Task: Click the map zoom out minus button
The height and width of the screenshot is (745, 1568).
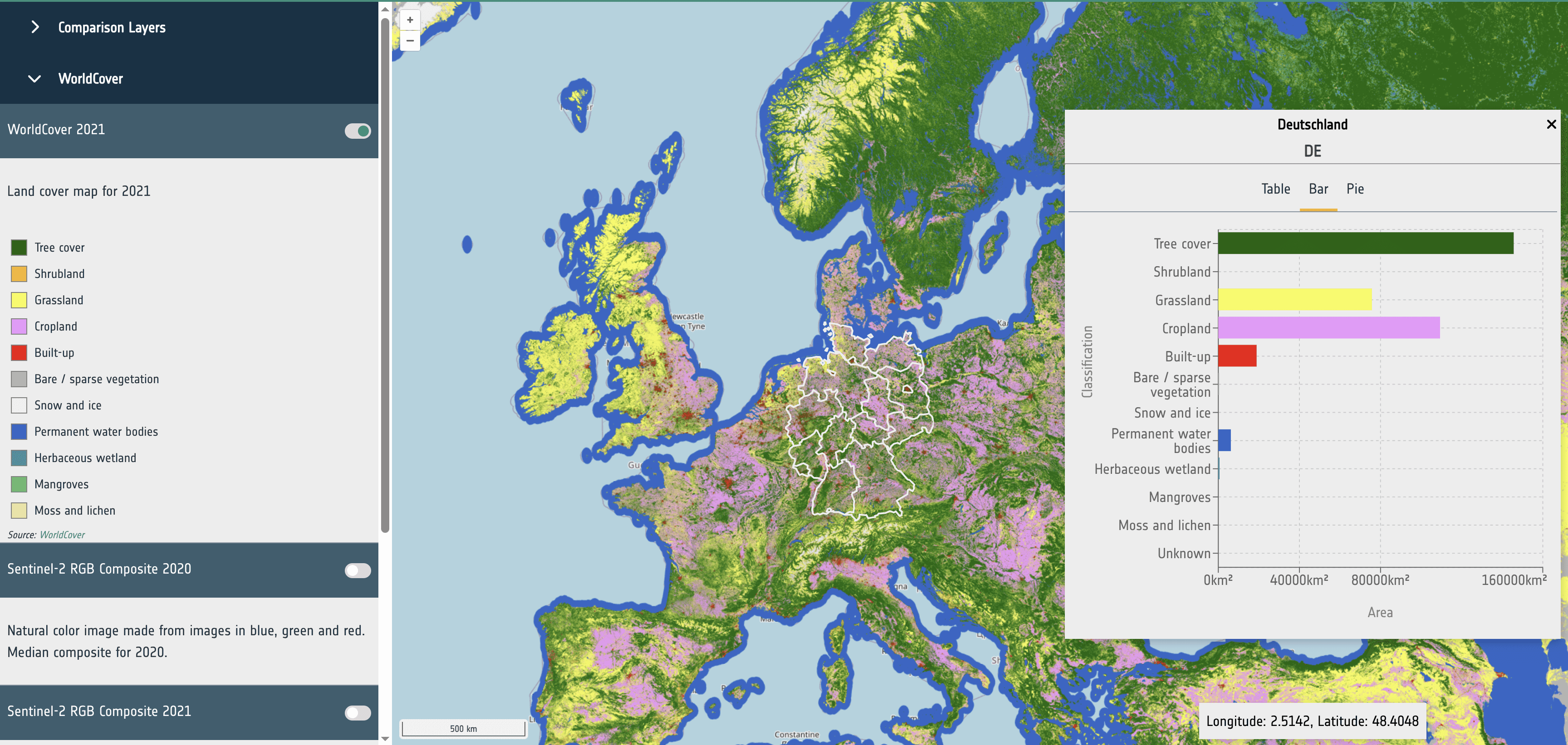Action: pyautogui.click(x=410, y=41)
